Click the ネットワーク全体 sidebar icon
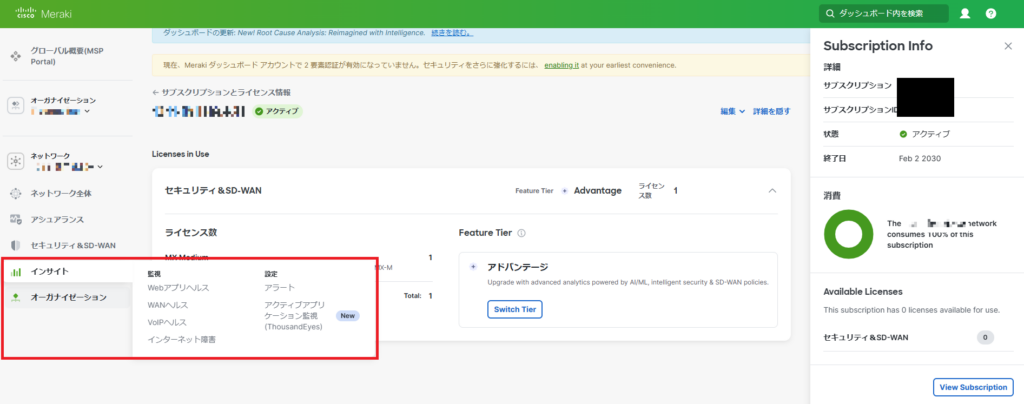Screen dimensions: 1024x404 coord(16,194)
